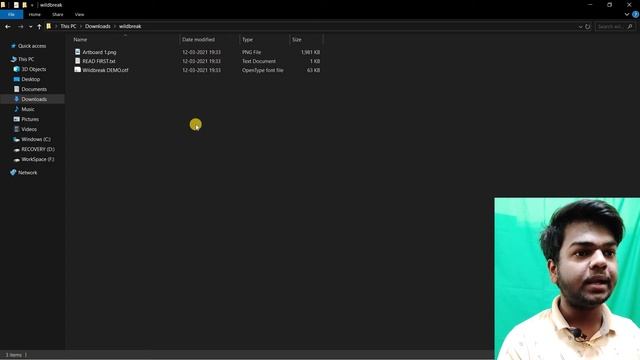Click the Desktop folder icon

click(x=17, y=79)
